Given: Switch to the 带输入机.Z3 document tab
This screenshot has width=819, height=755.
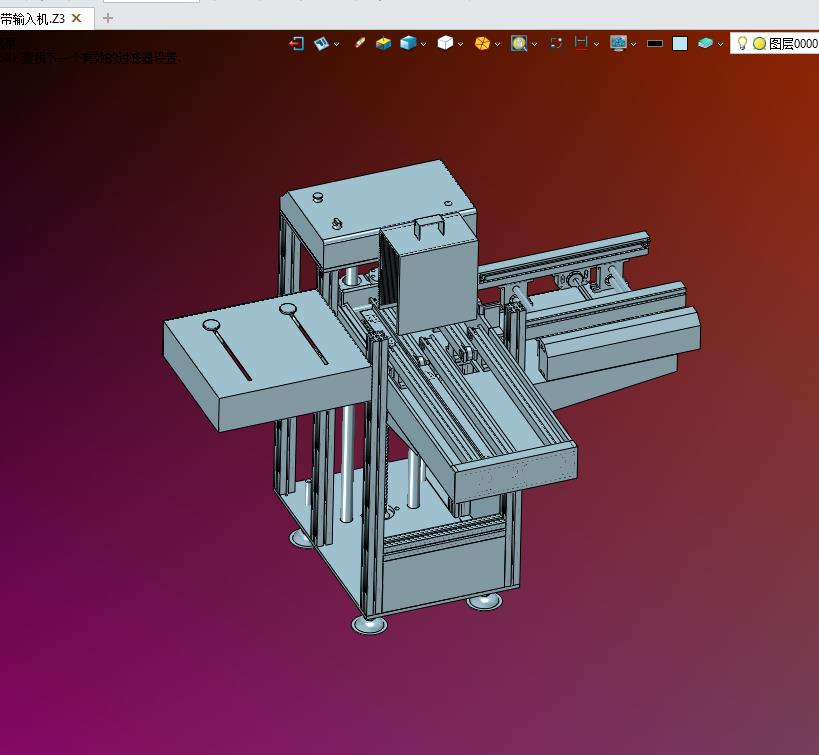Looking at the screenshot, I should [32, 19].
